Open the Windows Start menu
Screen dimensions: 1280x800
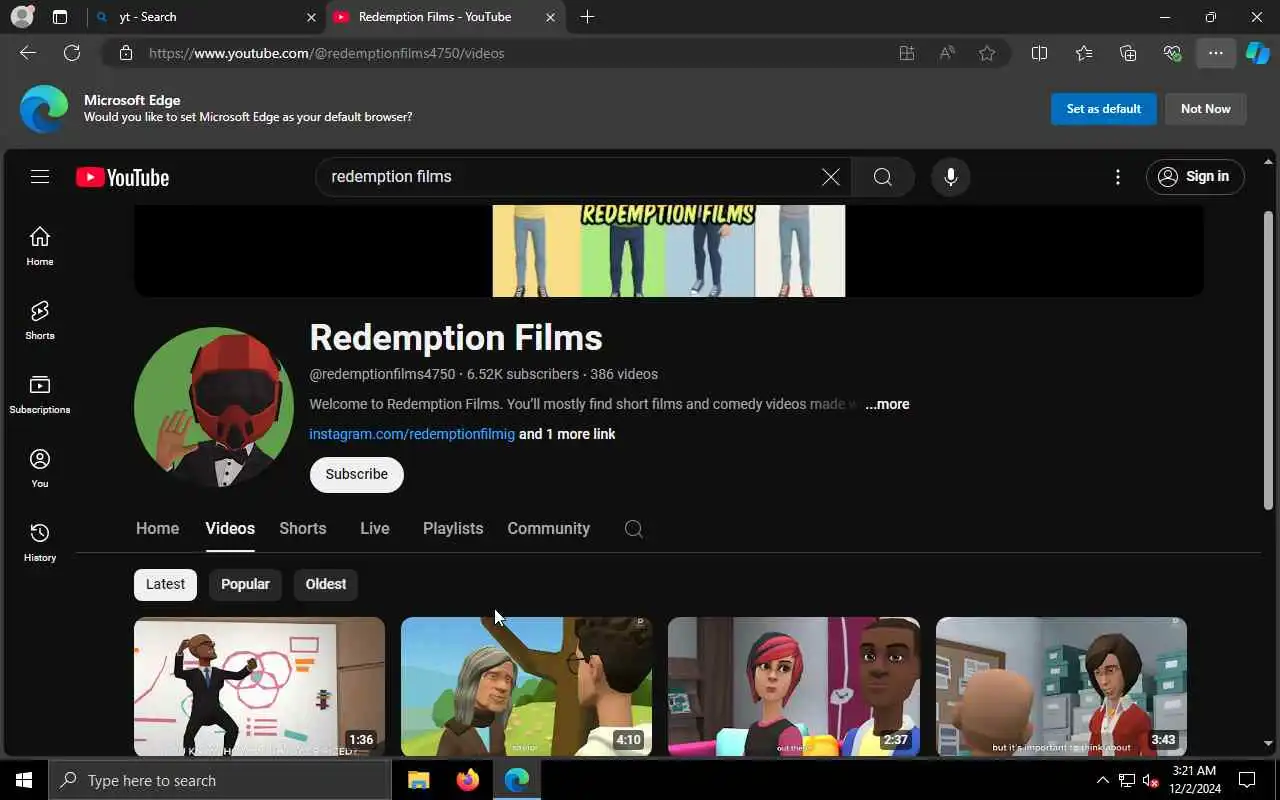tap(24, 780)
